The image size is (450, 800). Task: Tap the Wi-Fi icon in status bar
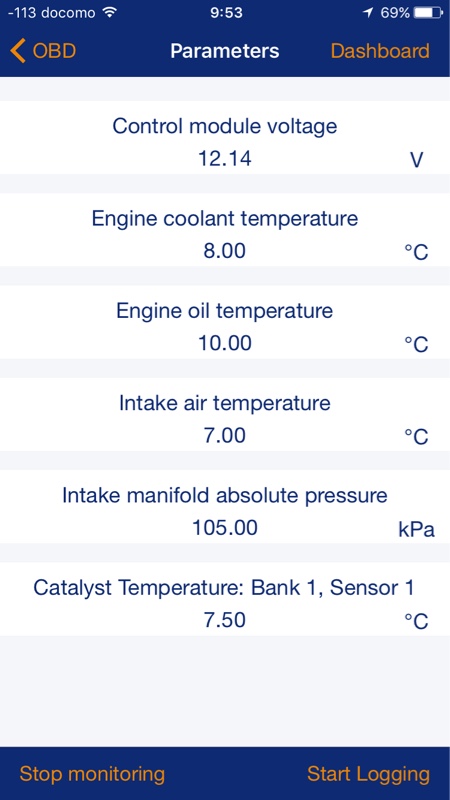click(110, 13)
